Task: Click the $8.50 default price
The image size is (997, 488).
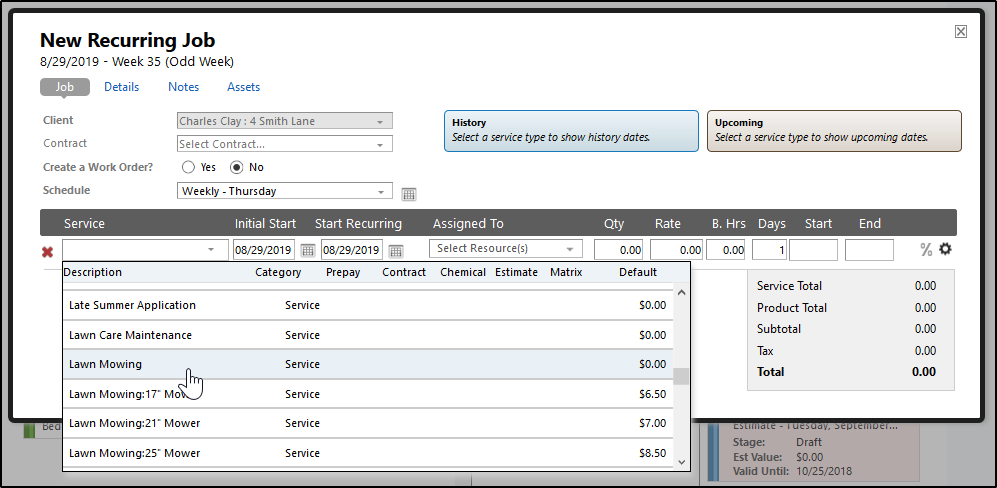Action: click(x=652, y=454)
